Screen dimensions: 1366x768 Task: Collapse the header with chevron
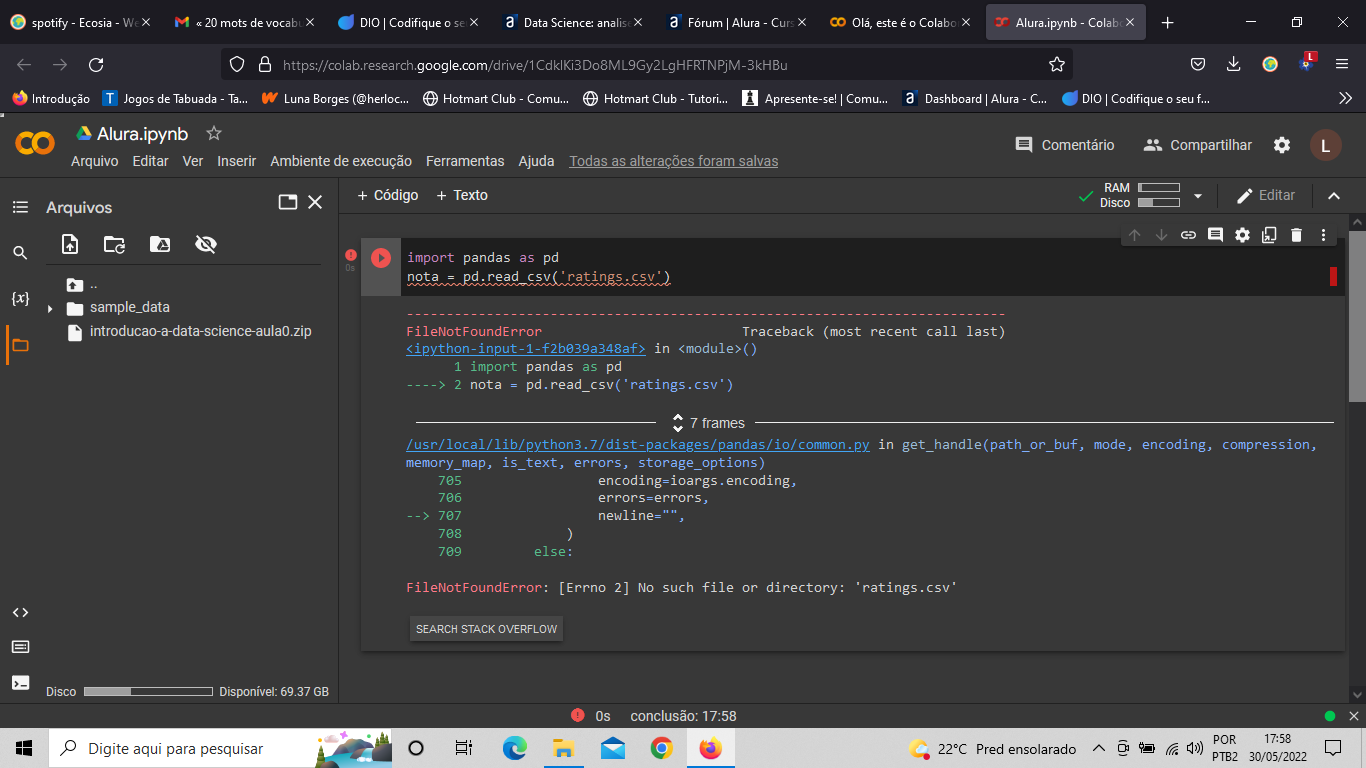point(1333,196)
